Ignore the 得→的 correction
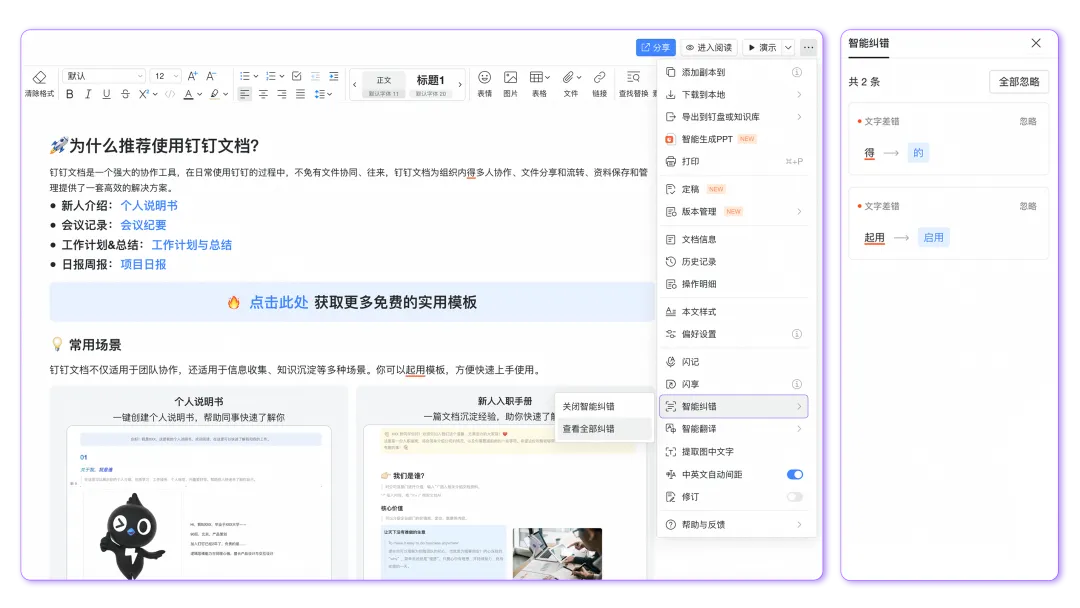The image size is (1080, 608). [1028, 121]
